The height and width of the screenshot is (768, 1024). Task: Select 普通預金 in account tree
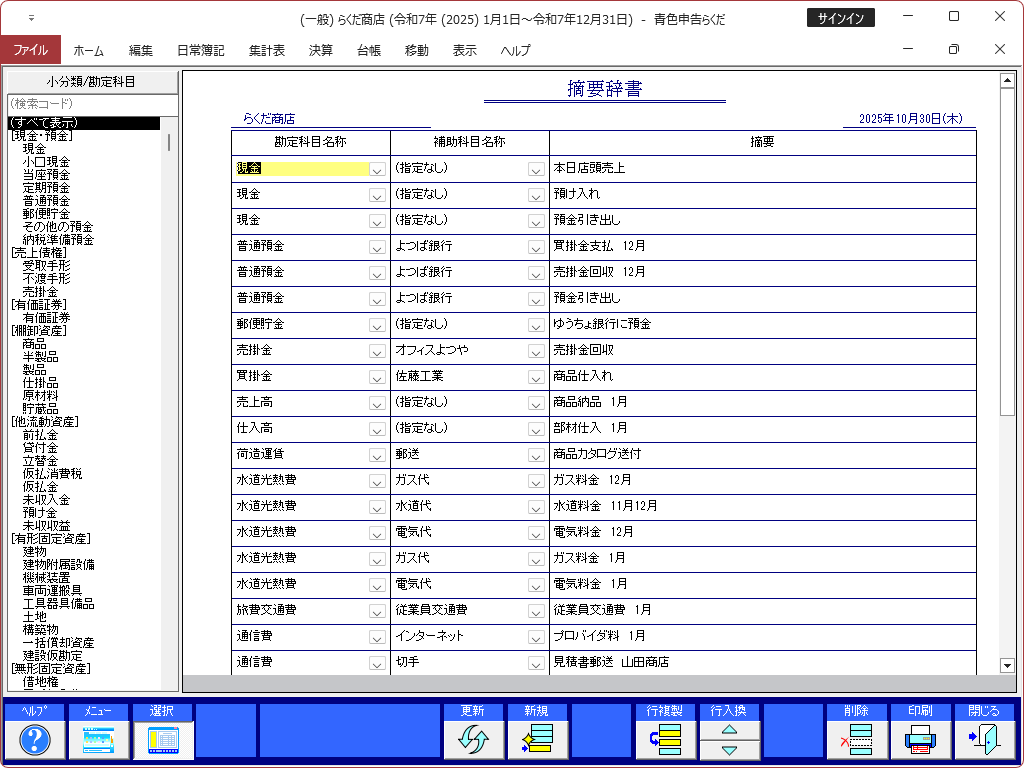coord(46,200)
